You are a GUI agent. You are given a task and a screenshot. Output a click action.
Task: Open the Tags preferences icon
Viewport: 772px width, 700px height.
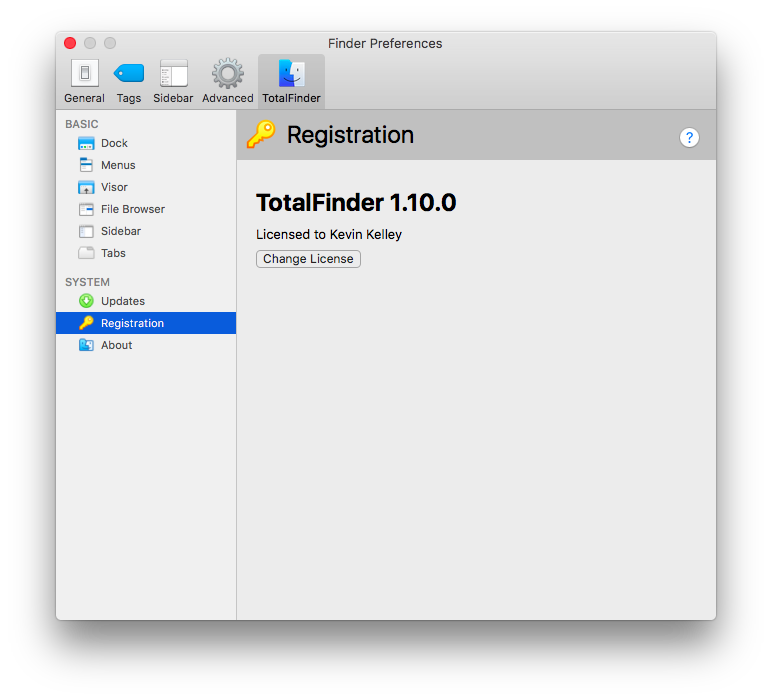129,73
